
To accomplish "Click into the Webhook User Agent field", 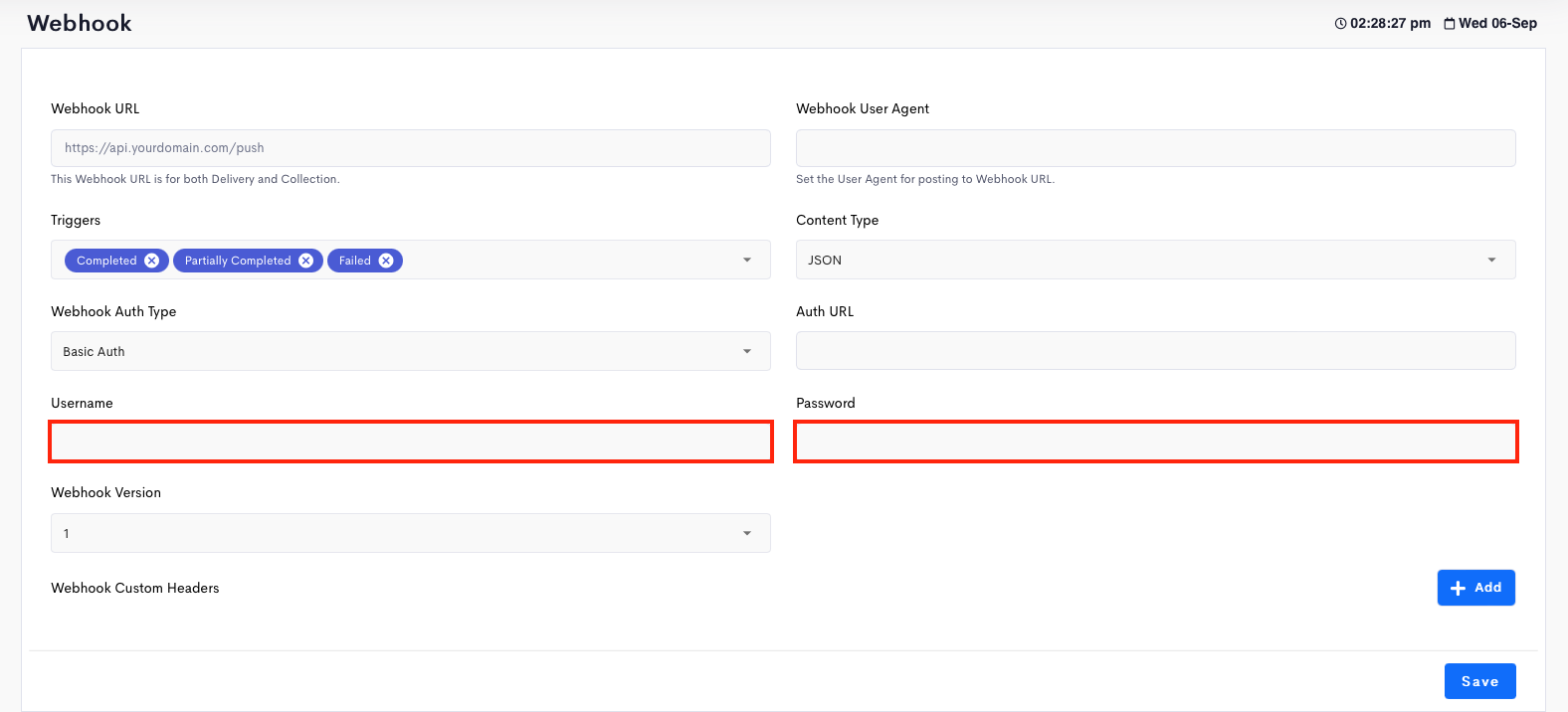I will [1155, 148].
